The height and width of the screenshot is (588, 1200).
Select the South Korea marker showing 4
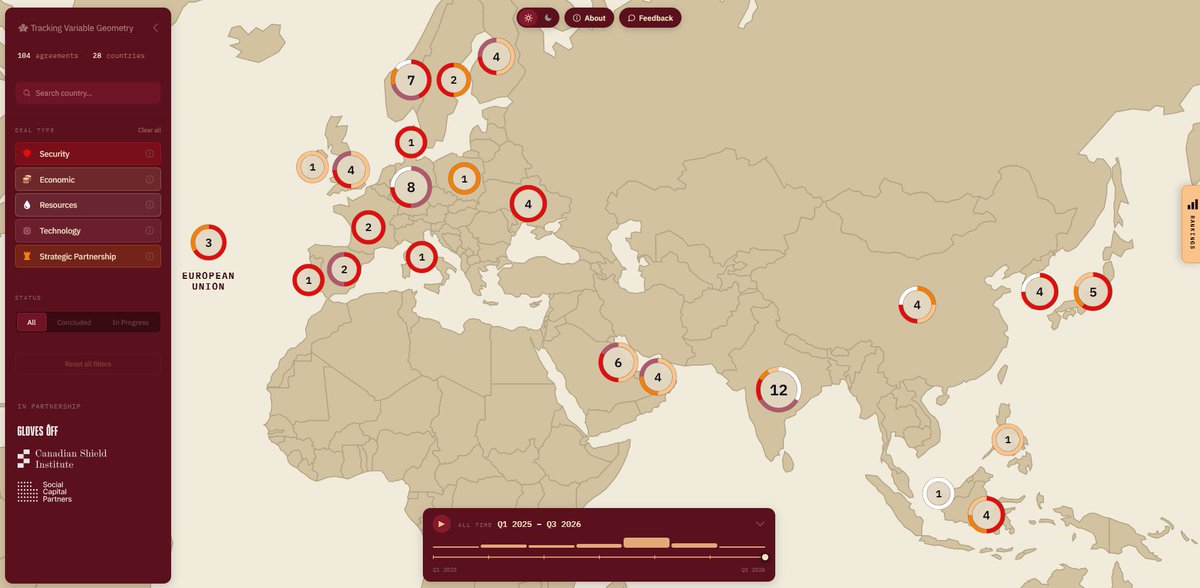[x=1040, y=292]
